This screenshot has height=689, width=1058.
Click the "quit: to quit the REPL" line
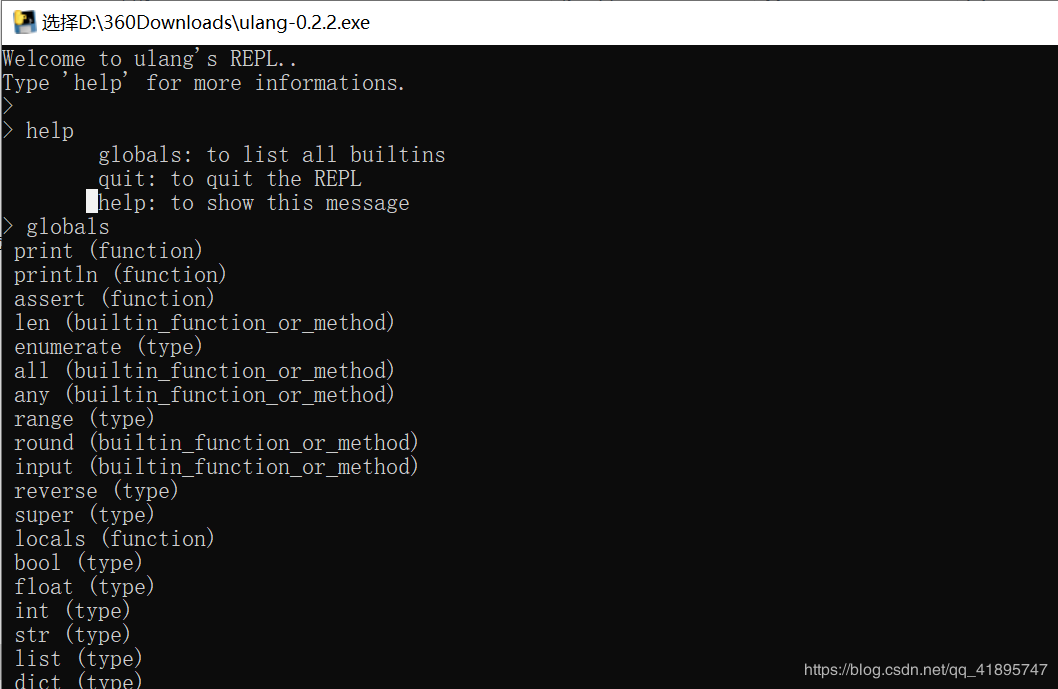click(x=229, y=179)
